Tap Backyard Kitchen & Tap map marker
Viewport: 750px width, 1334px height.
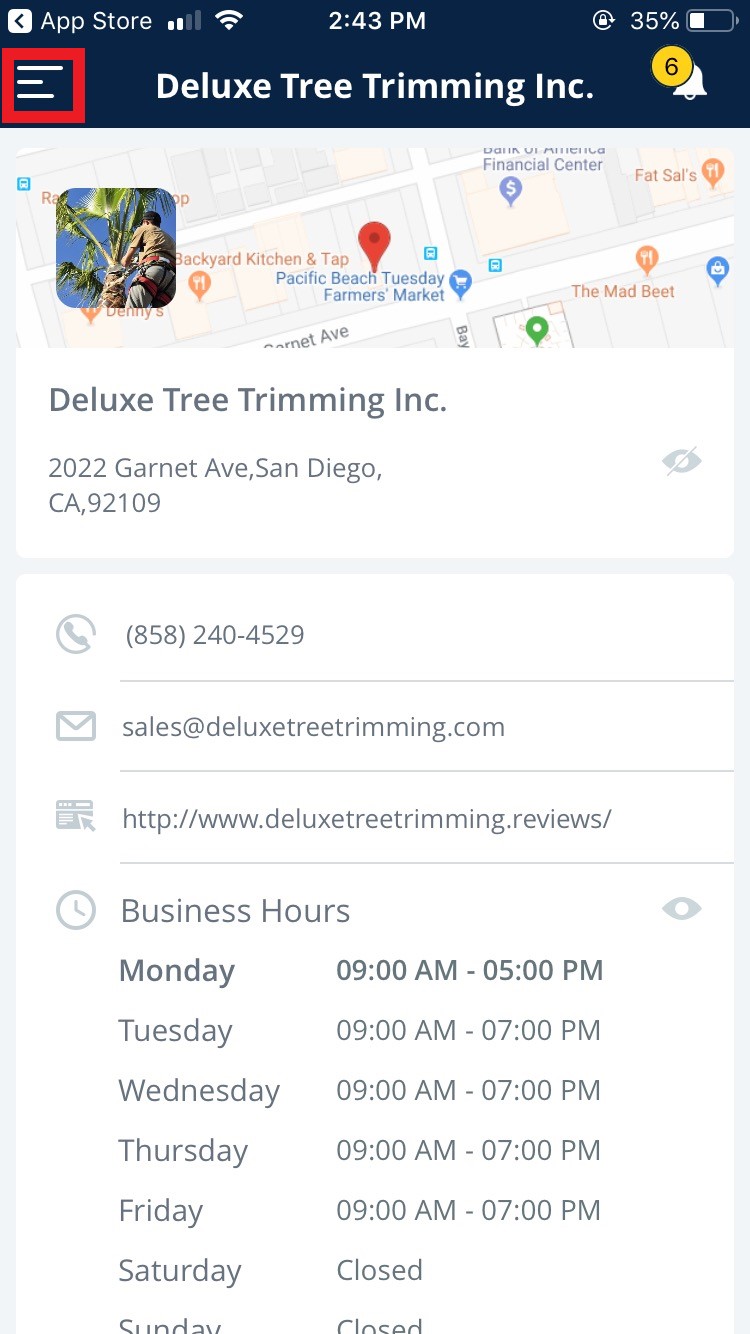pos(199,284)
